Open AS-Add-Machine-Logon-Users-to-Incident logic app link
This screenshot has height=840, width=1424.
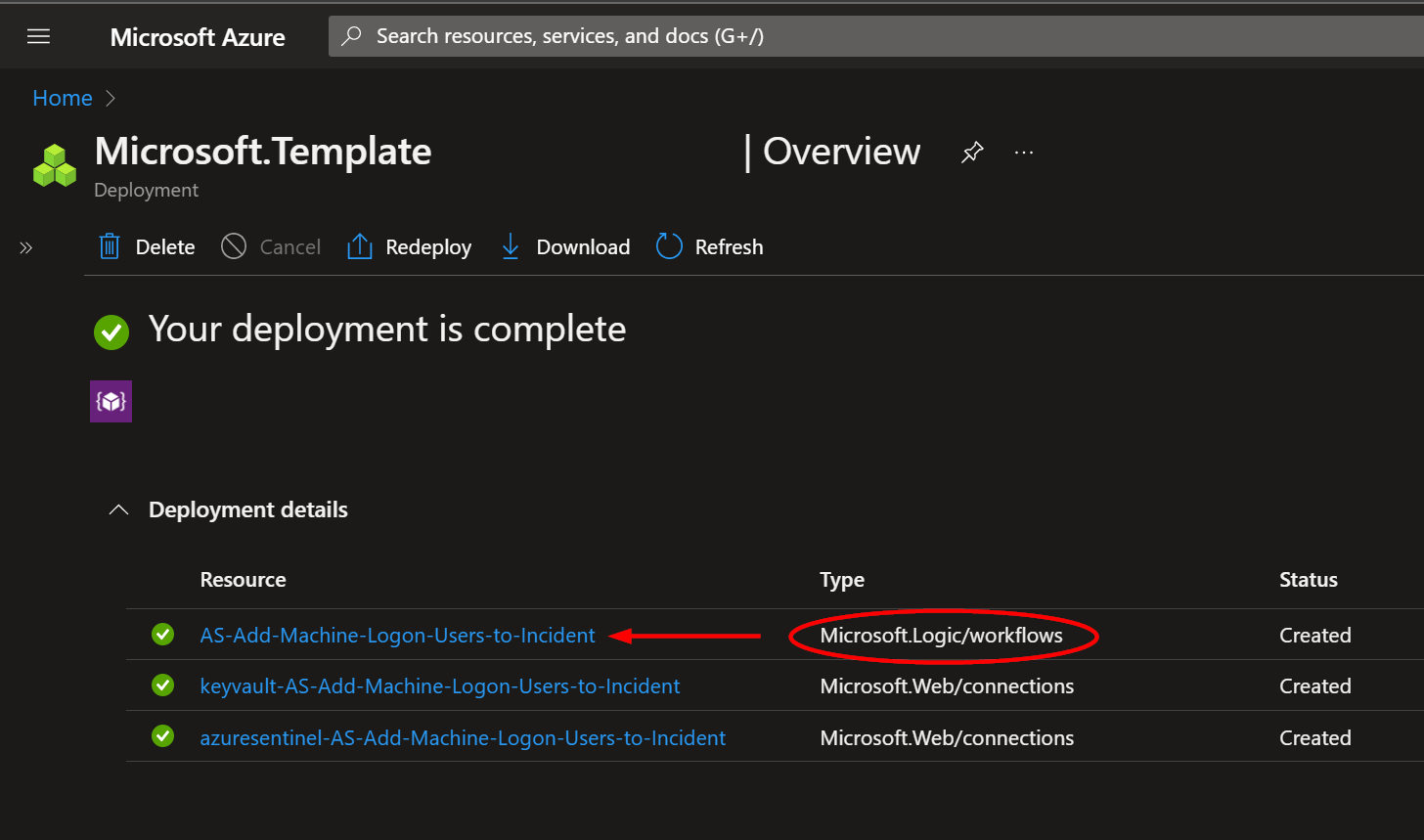point(397,636)
